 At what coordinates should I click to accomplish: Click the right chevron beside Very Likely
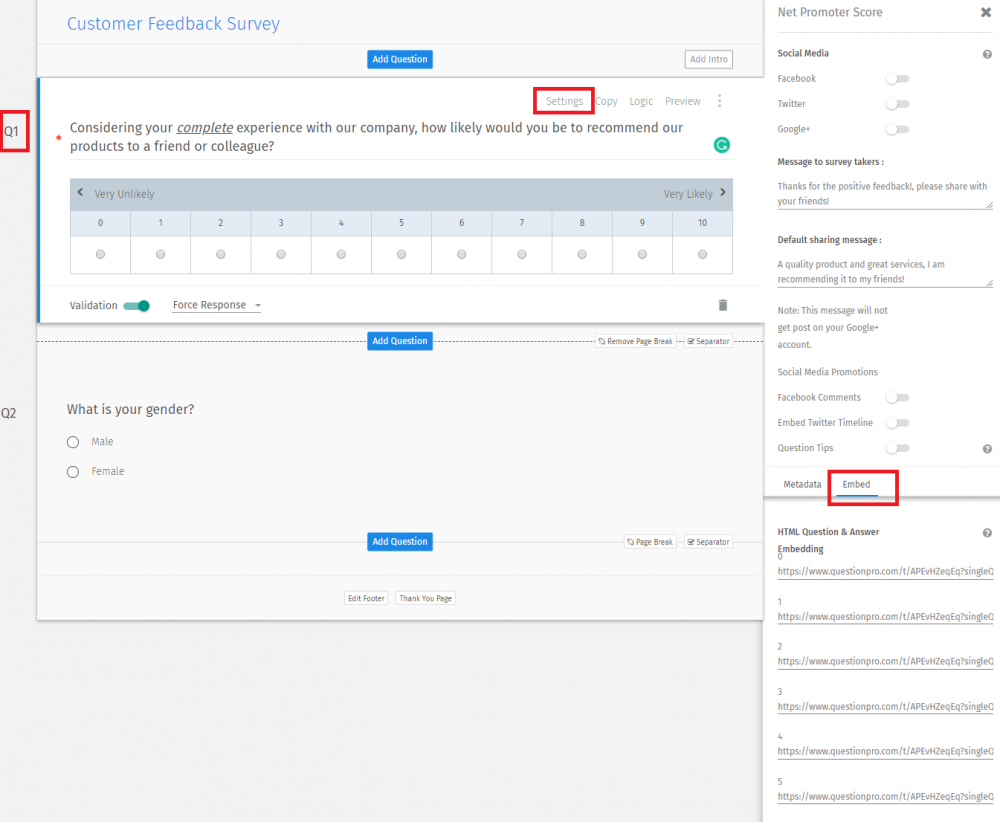tap(723, 192)
